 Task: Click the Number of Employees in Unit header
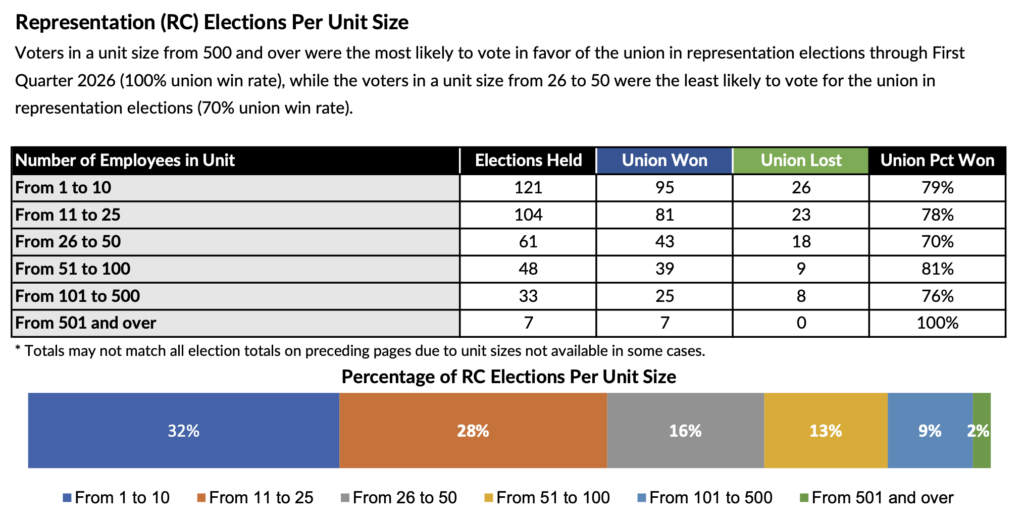pos(125,160)
